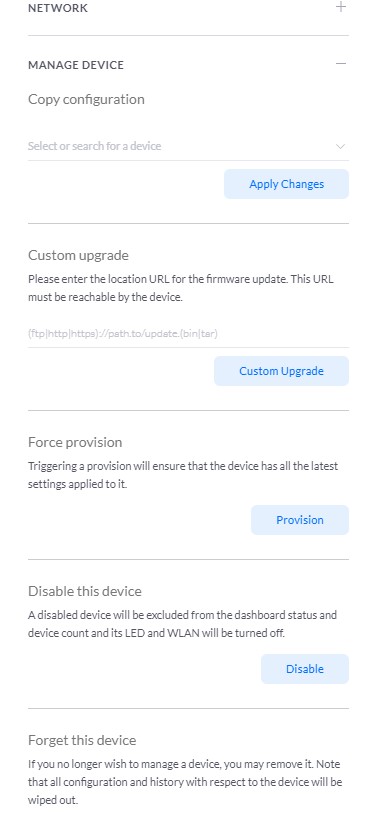Collapse Manage Device using minus icon

(x=341, y=64)
